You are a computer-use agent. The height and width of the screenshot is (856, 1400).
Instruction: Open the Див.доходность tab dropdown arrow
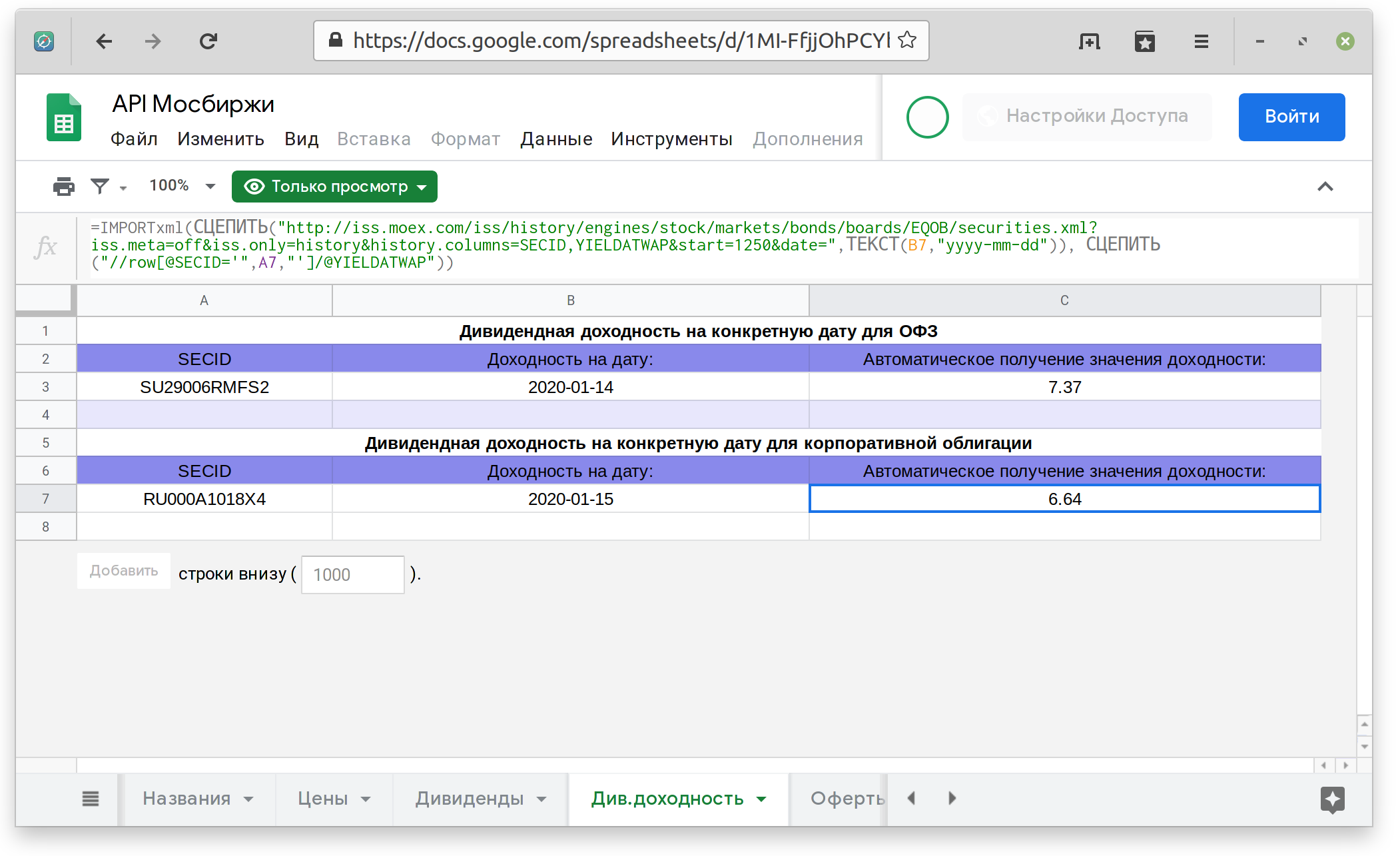761,799
